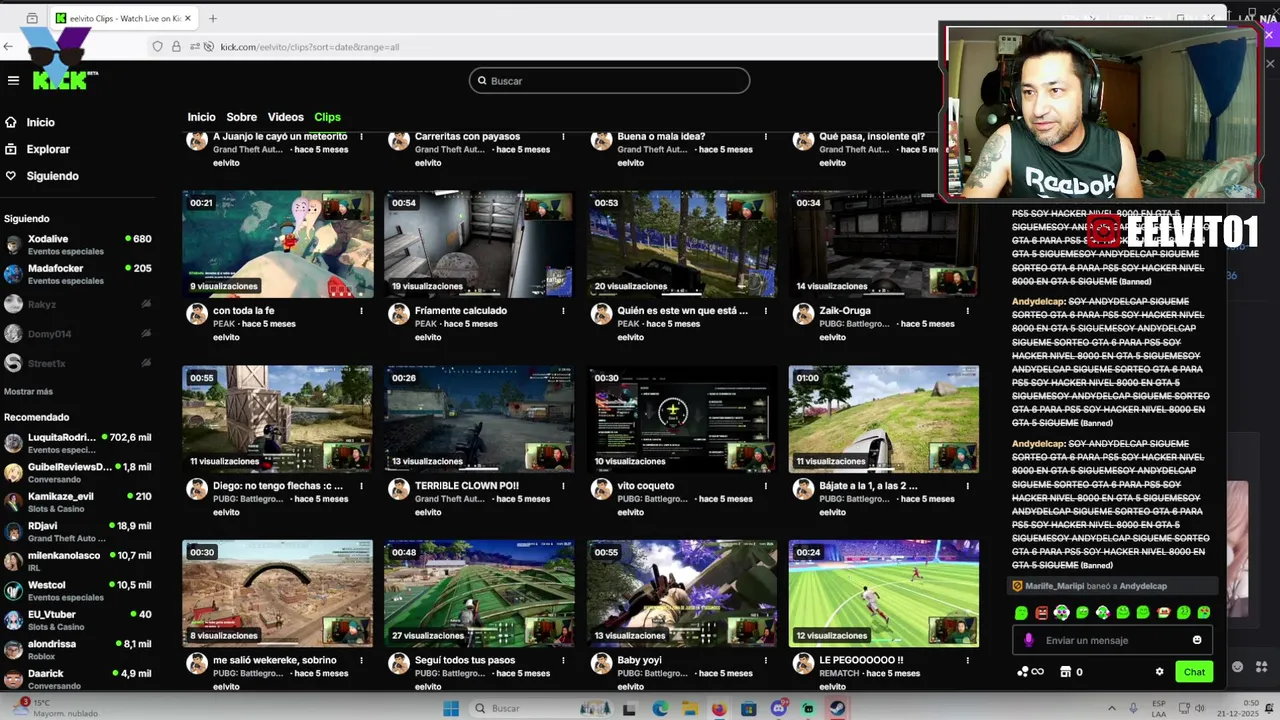Show hidden tray icons chevron

coord(1111,709)
